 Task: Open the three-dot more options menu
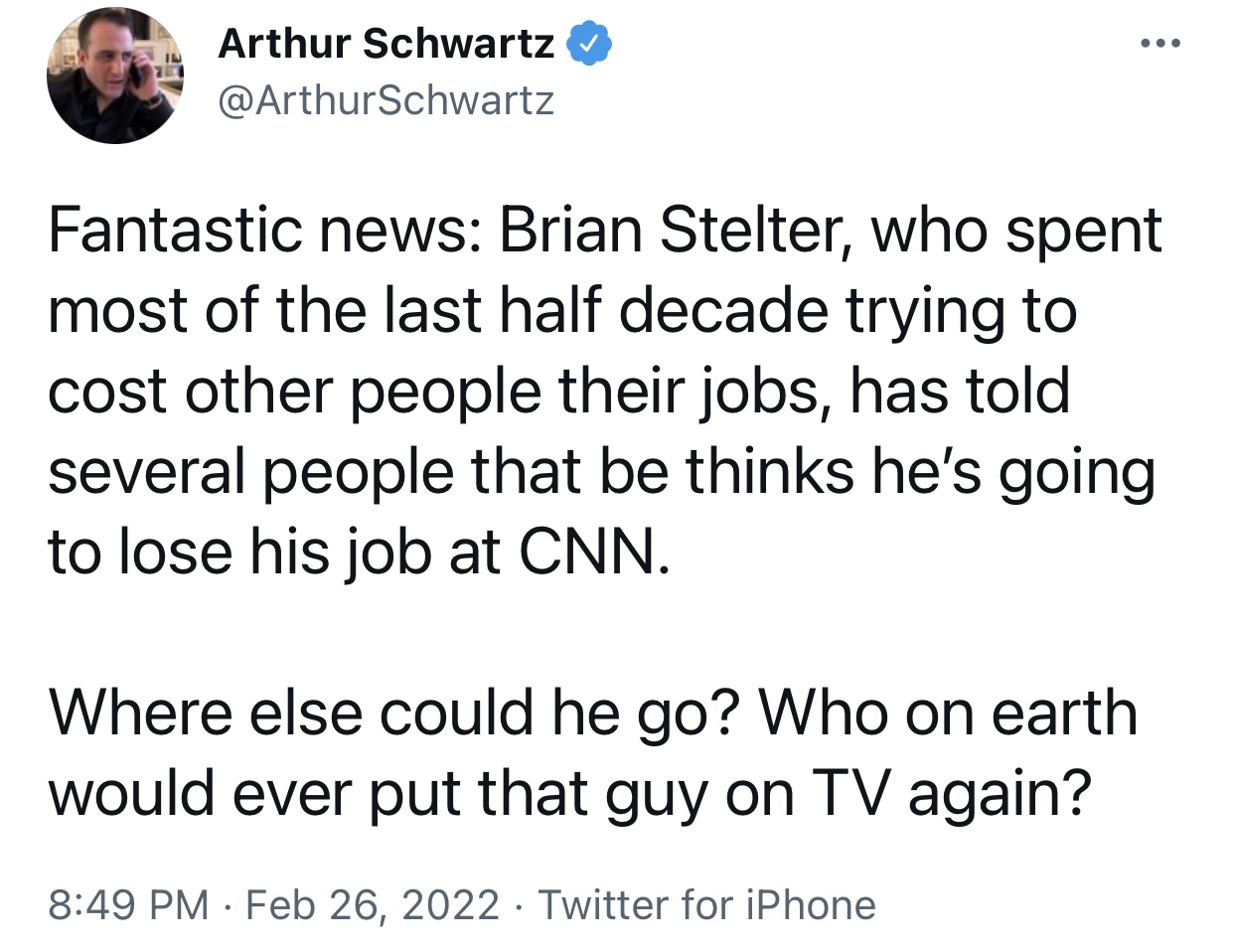click(x=1160, y=44)
